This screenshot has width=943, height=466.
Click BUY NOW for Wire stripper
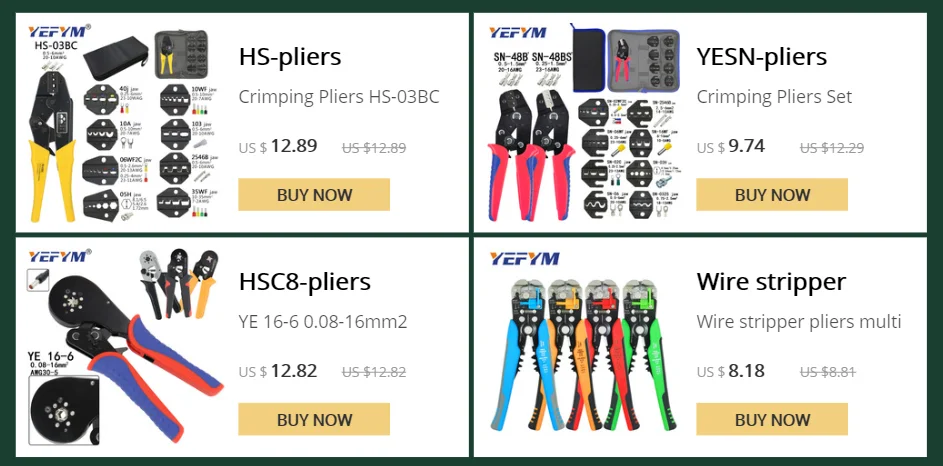[x=772, y=419]
